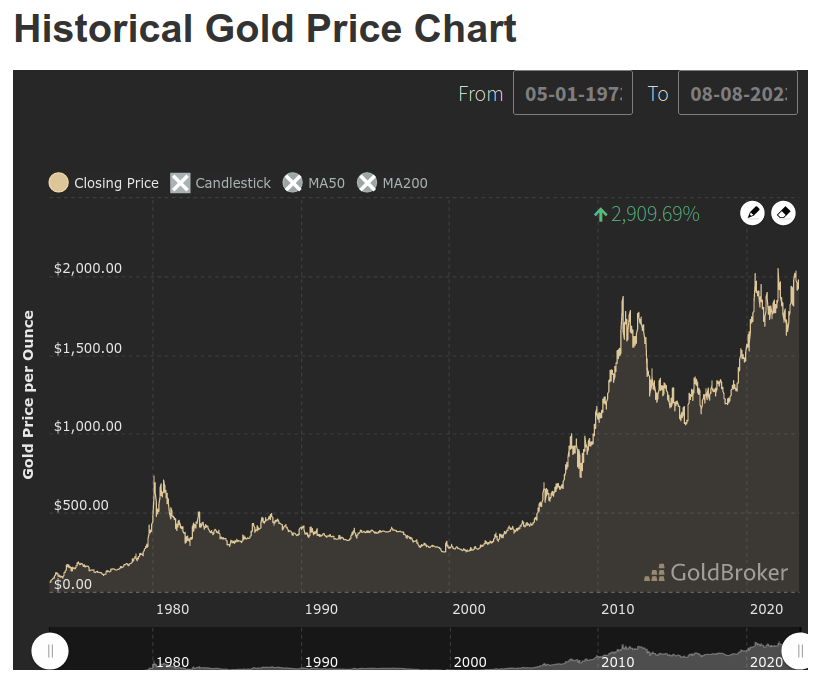Grab the left range slider handle
The image size is (826, 689).
tap(50, 651)
